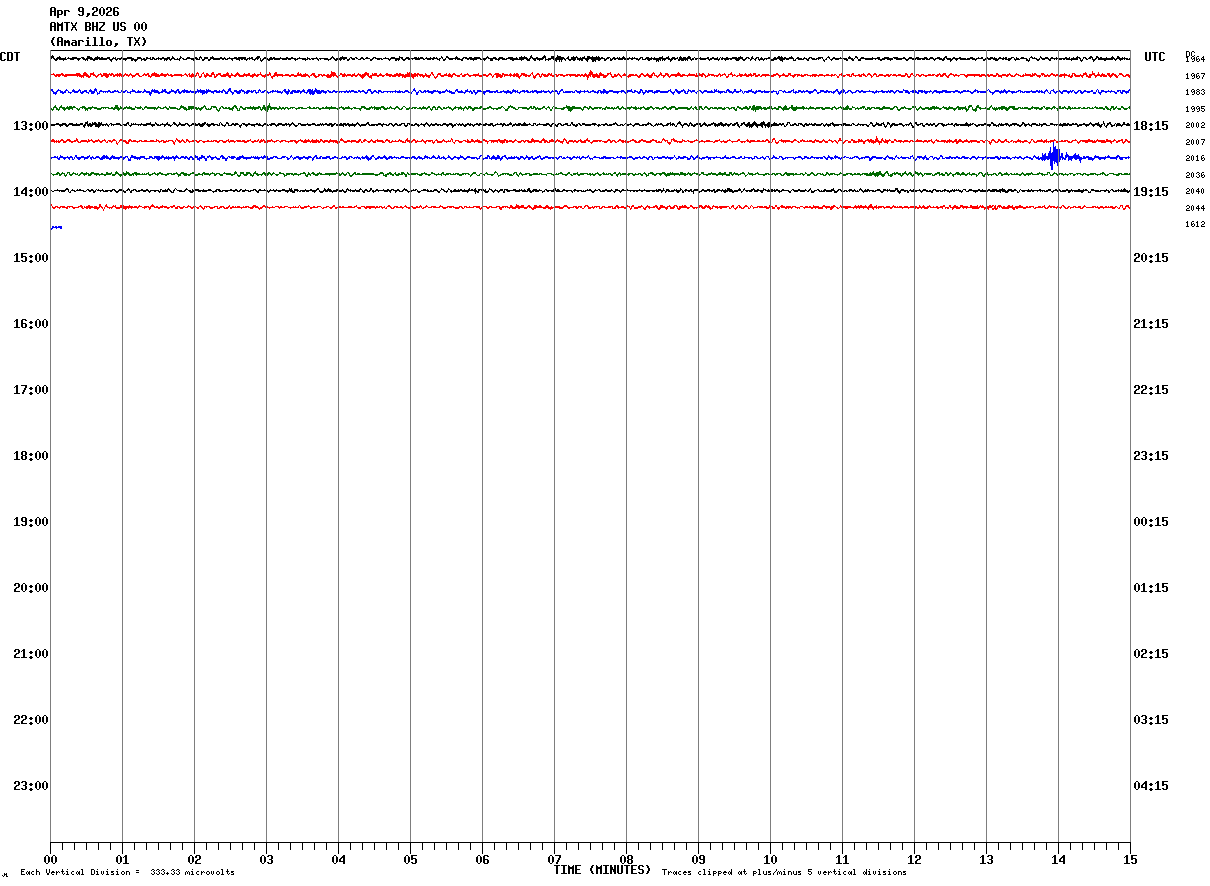1210x886 pixels.
Task: Click the '20:00' CDT hour label
Action: 31,588
